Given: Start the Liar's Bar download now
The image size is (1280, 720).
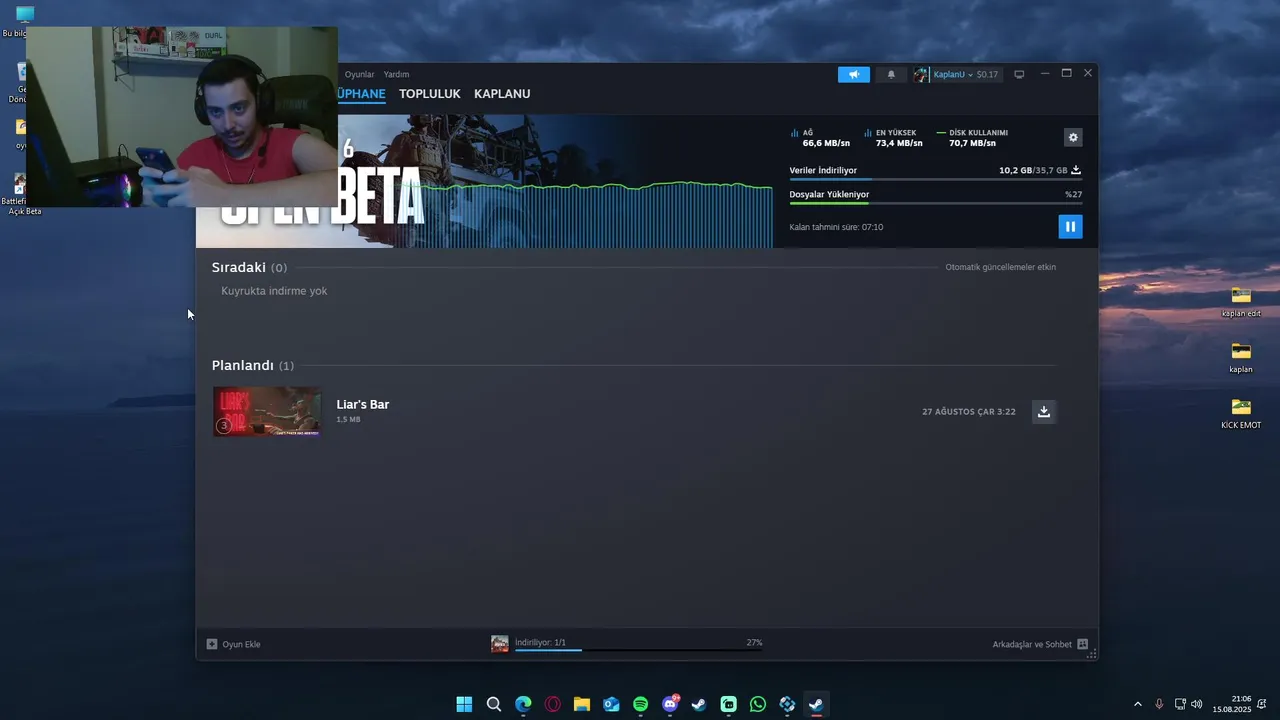Looking at the screenshot, I should [1044, 412].
